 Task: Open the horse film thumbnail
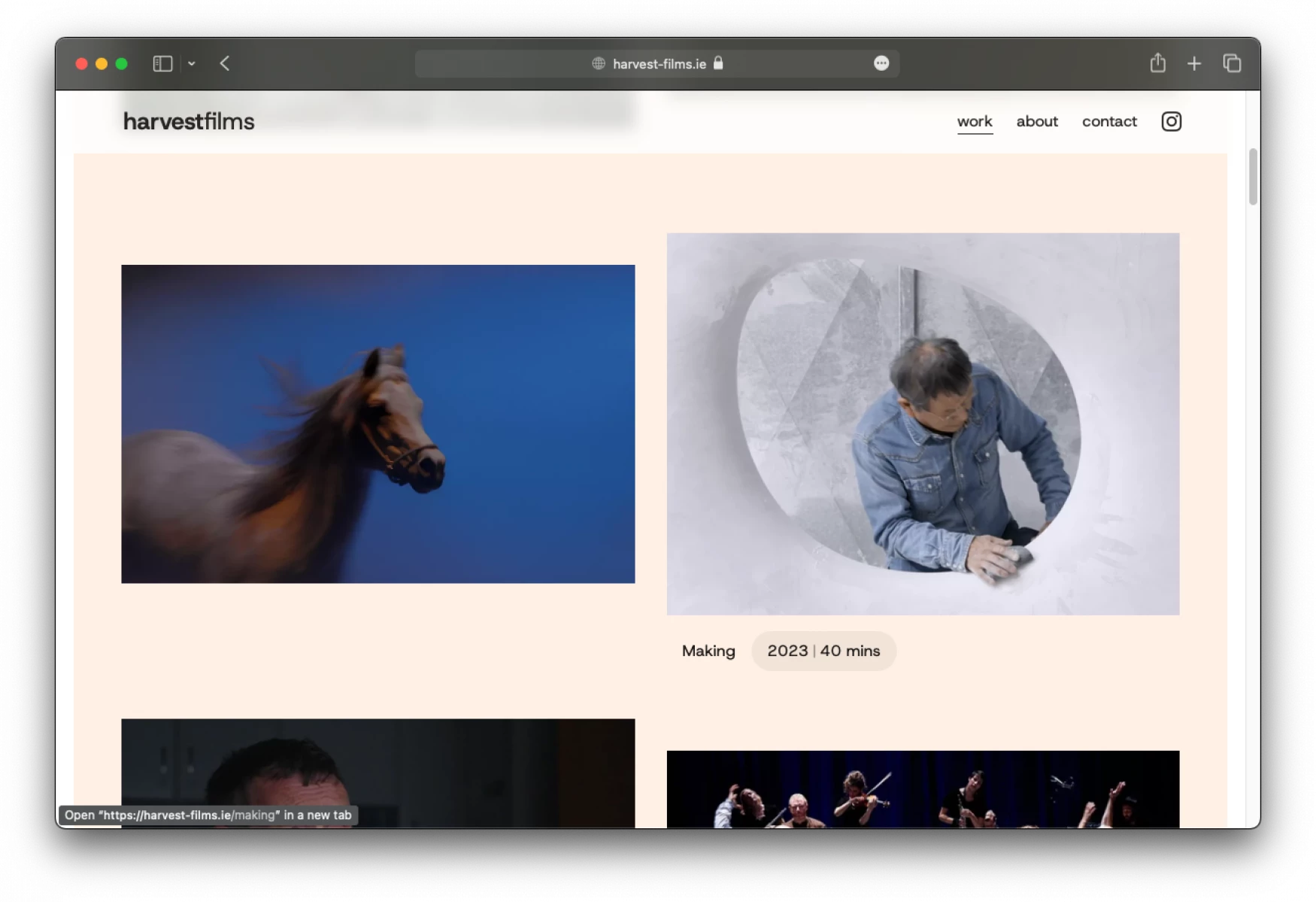(x=378, y=424)
